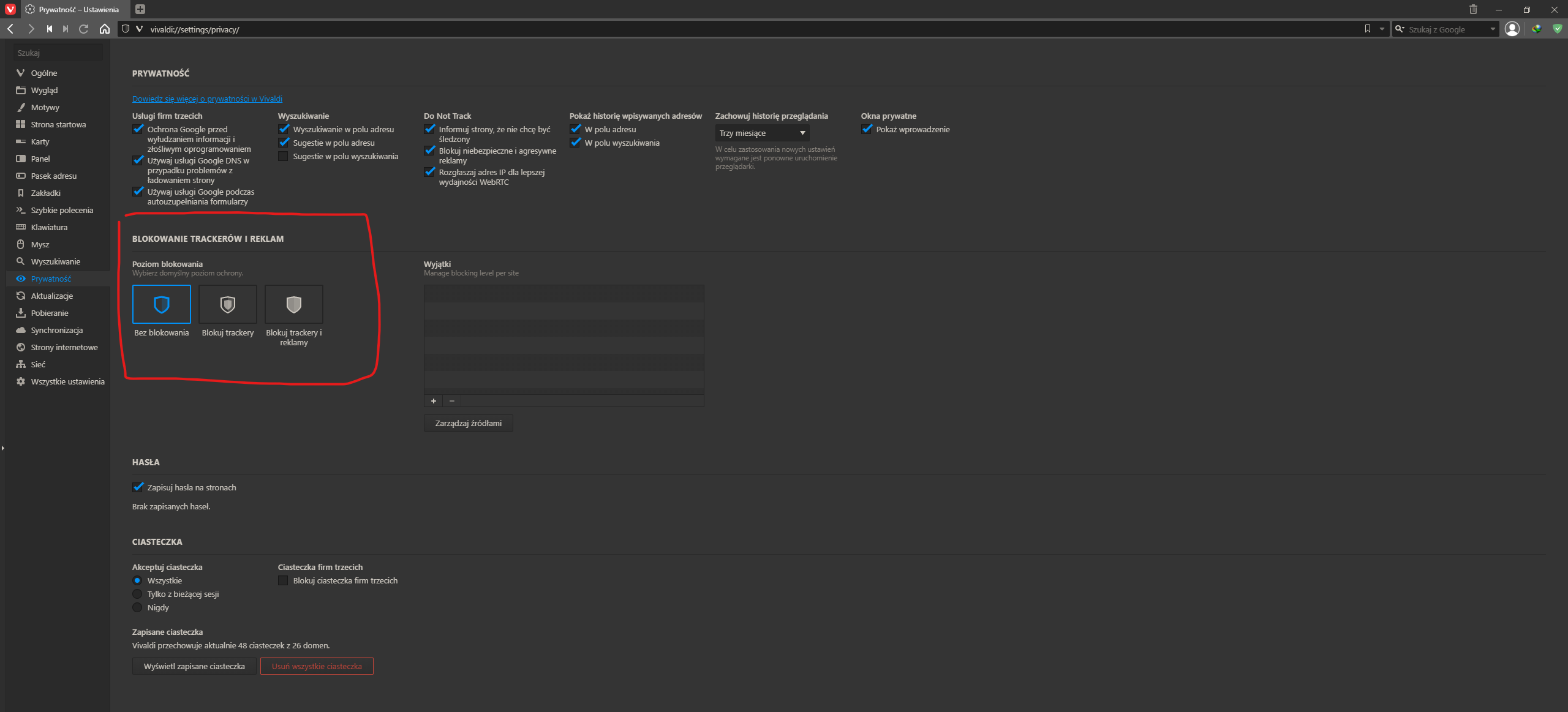Screen dimensions: 1568x712
Task: Reload the page with the refresh icon
Action: tap(84, 28)
